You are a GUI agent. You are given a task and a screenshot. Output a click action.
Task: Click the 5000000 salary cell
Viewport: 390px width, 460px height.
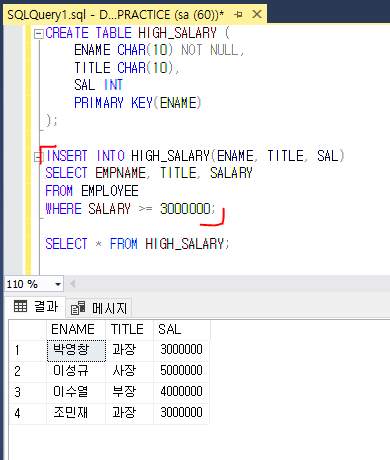181,371
